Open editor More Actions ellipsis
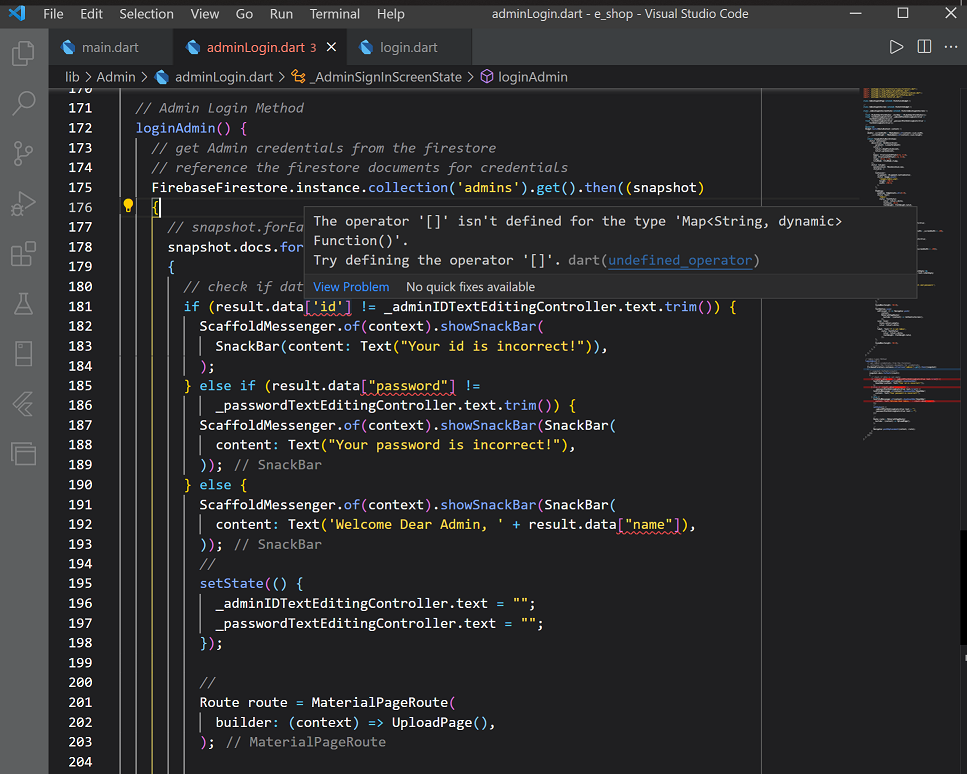The height and width of the screenshot is (774, 967). click(x=951, y=47)
